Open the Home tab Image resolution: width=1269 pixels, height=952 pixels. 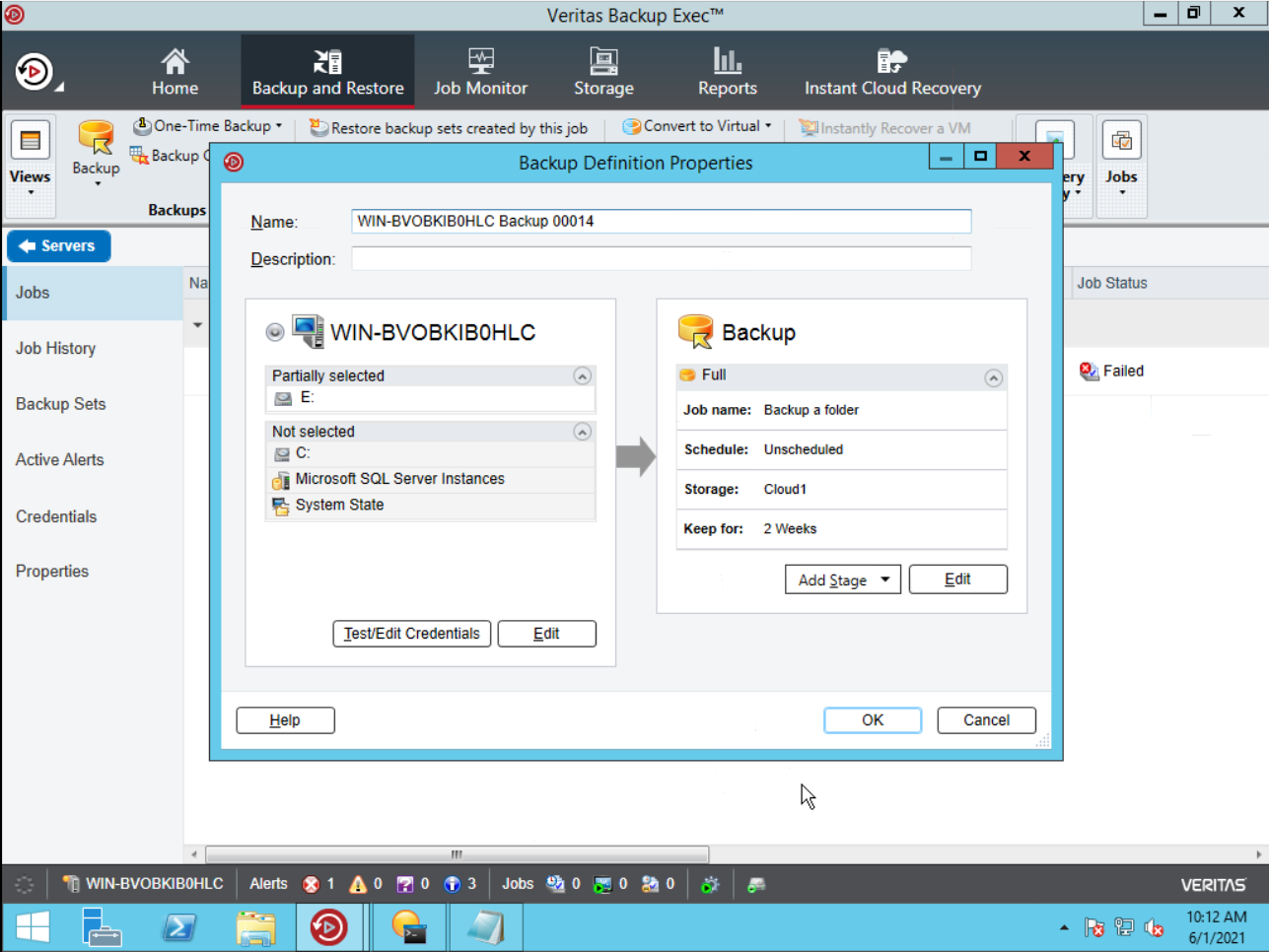click(175, 72)
